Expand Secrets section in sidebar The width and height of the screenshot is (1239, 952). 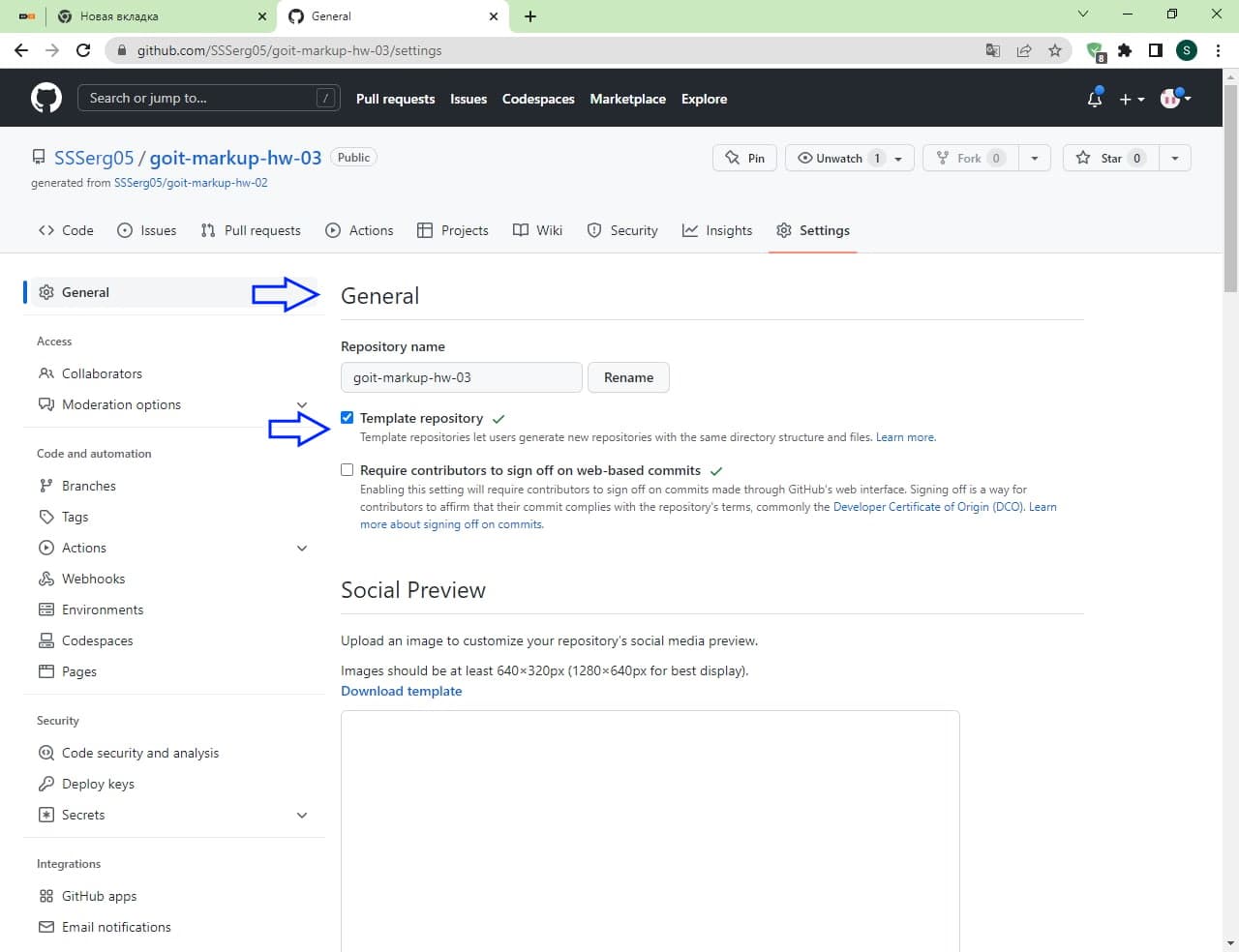tap(302, 815)
